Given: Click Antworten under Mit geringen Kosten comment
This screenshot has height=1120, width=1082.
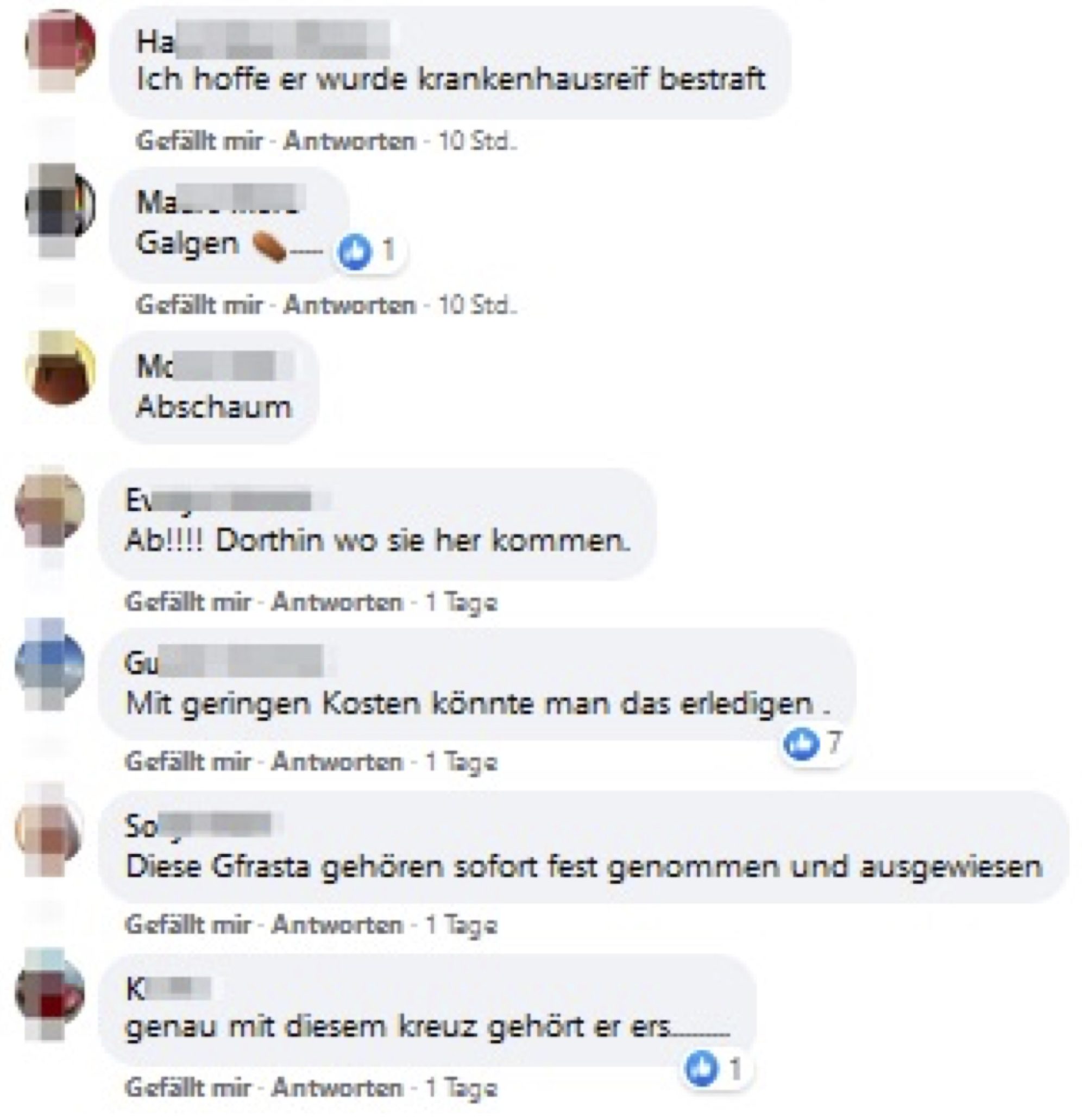Looking at the screenshot, I should tap(337, 762).
